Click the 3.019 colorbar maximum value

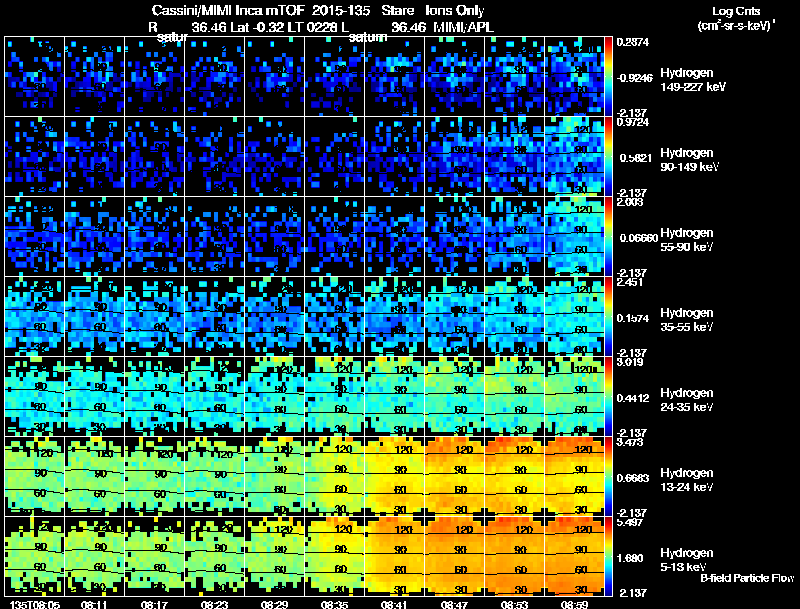630,363
